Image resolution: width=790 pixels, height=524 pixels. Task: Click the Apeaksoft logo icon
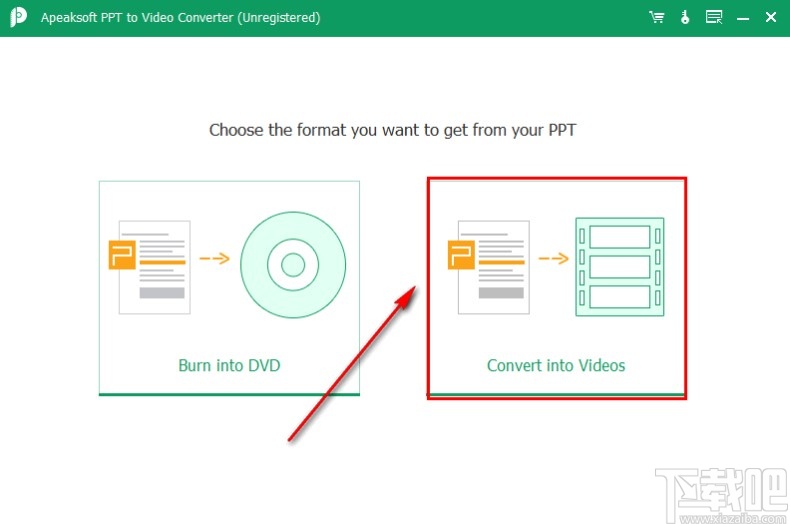tap(18, 17)
